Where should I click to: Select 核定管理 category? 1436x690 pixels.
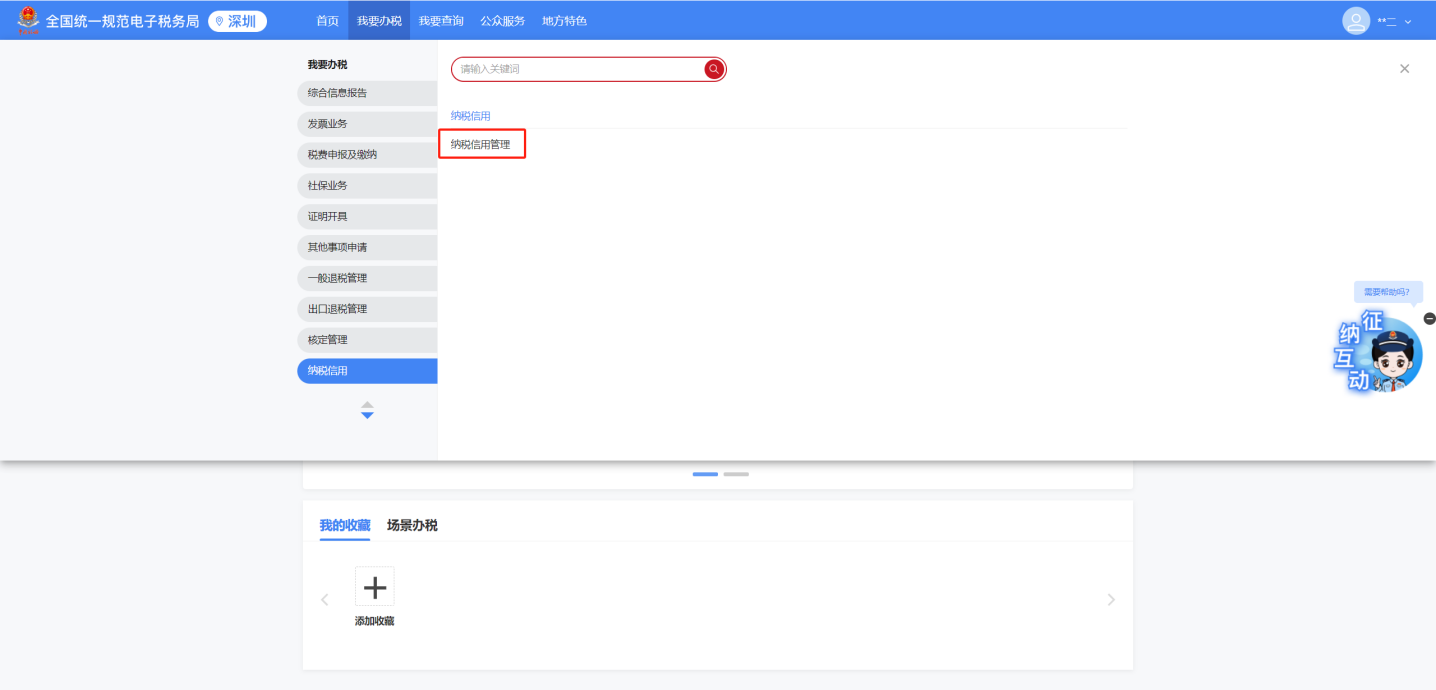click(367, 340)
